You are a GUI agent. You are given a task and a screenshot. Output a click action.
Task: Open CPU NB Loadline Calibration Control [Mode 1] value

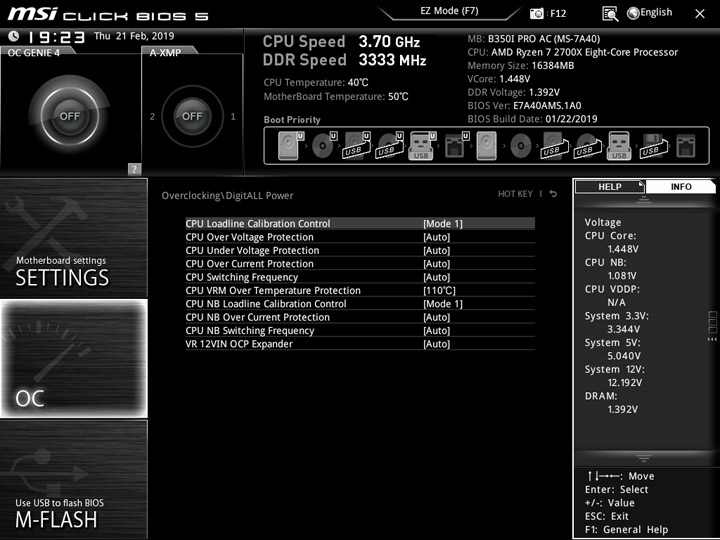443,304
